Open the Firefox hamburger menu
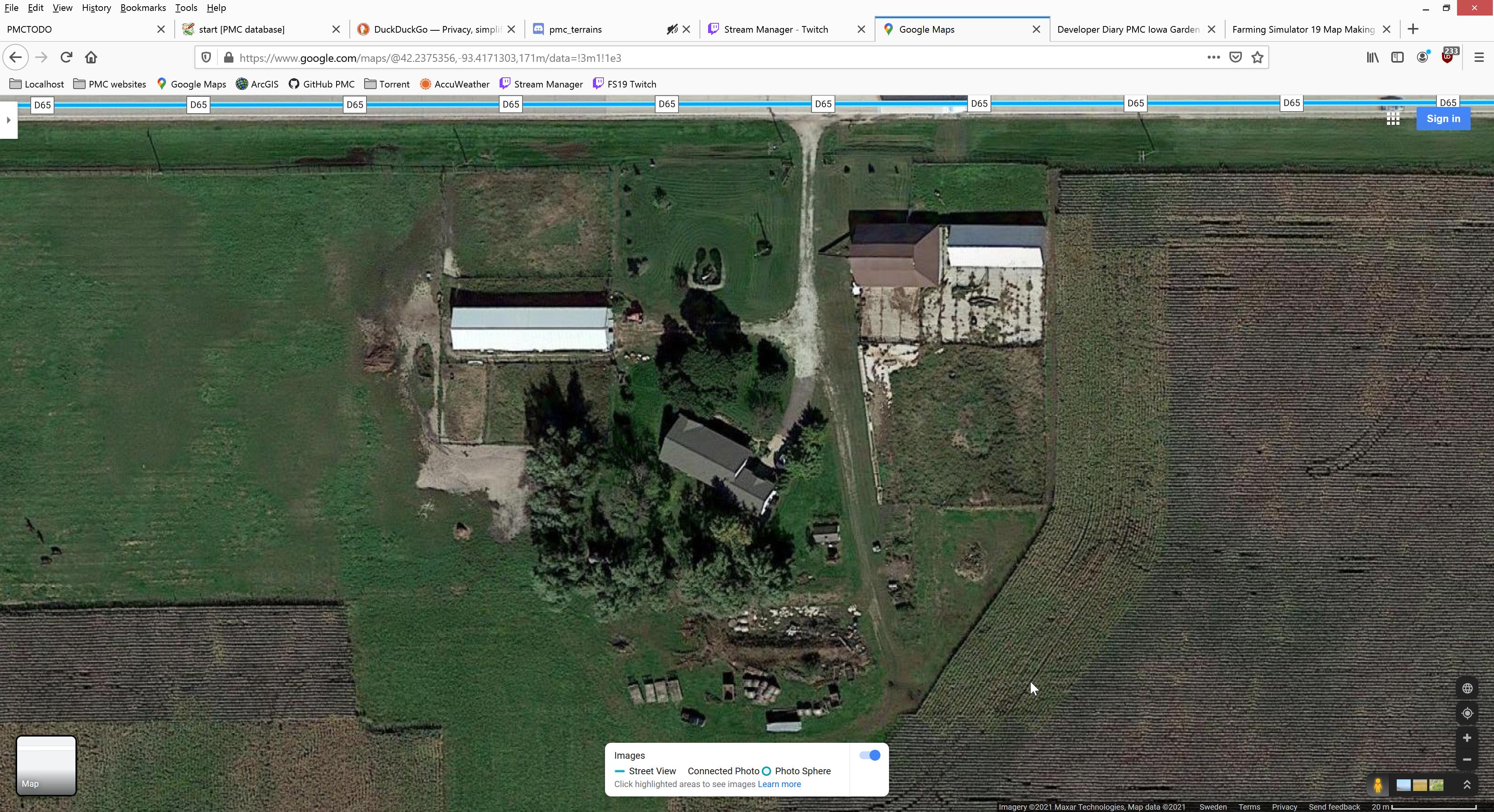 coord(1479,58)
